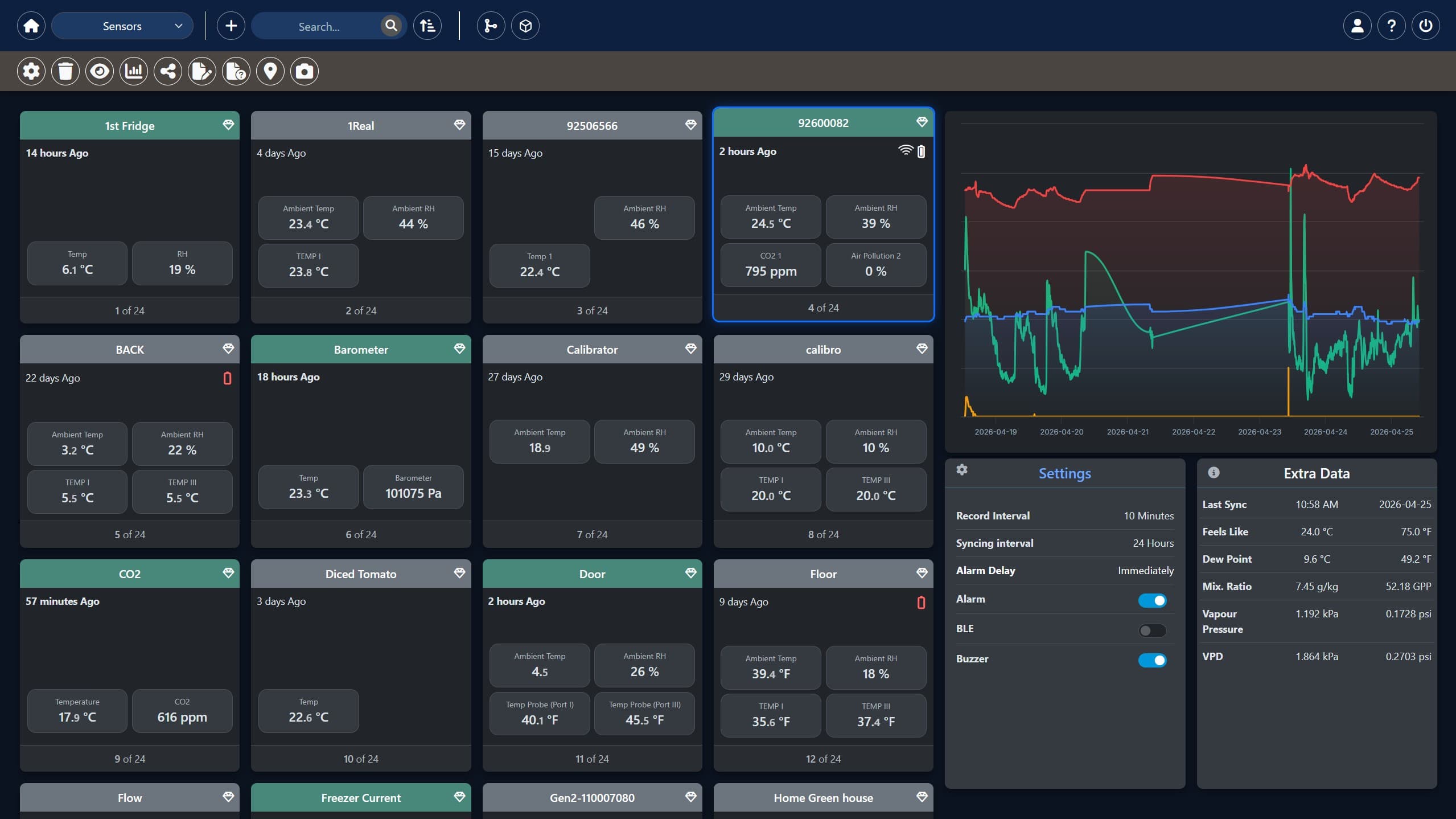Toggle the eye visibility icon
This screenshot has width=1456, height=819.
(100, 71)
